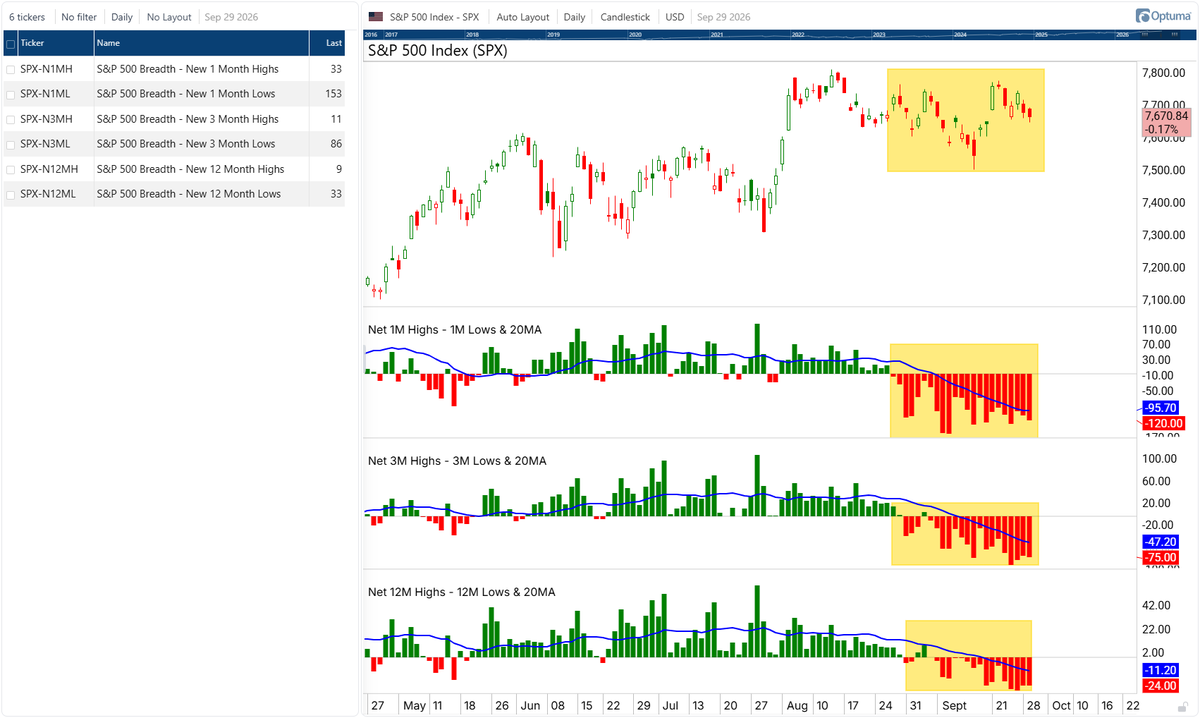1200x718 pixels.
Task: Select the S&P 500 Breadth - New 1 Month Lows name
Action: tap(186, 94)
